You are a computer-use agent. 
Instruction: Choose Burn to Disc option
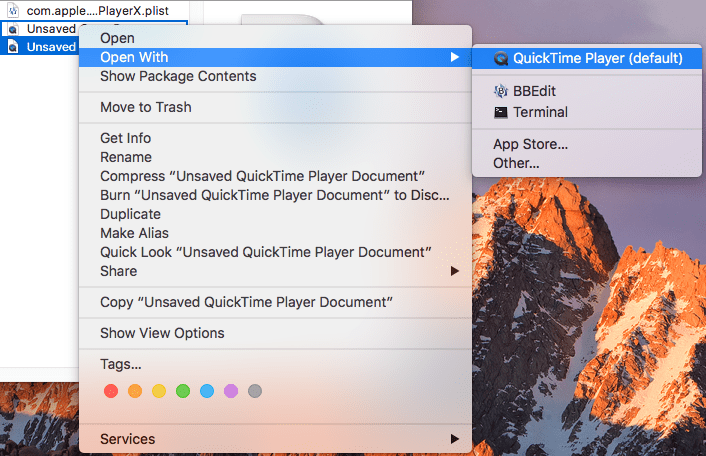(x=275, y=195)
